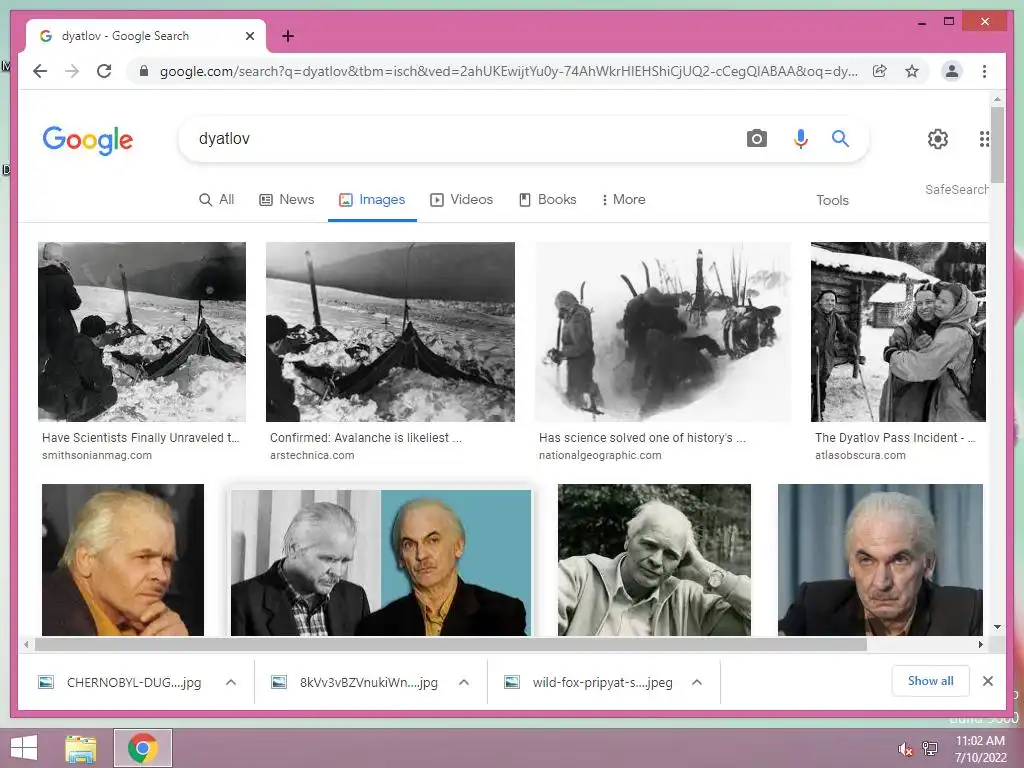The width and height of the screenshot is (1024, 768).
Task: Click Chrome icon in taskbar
Action: pos(143,748)
